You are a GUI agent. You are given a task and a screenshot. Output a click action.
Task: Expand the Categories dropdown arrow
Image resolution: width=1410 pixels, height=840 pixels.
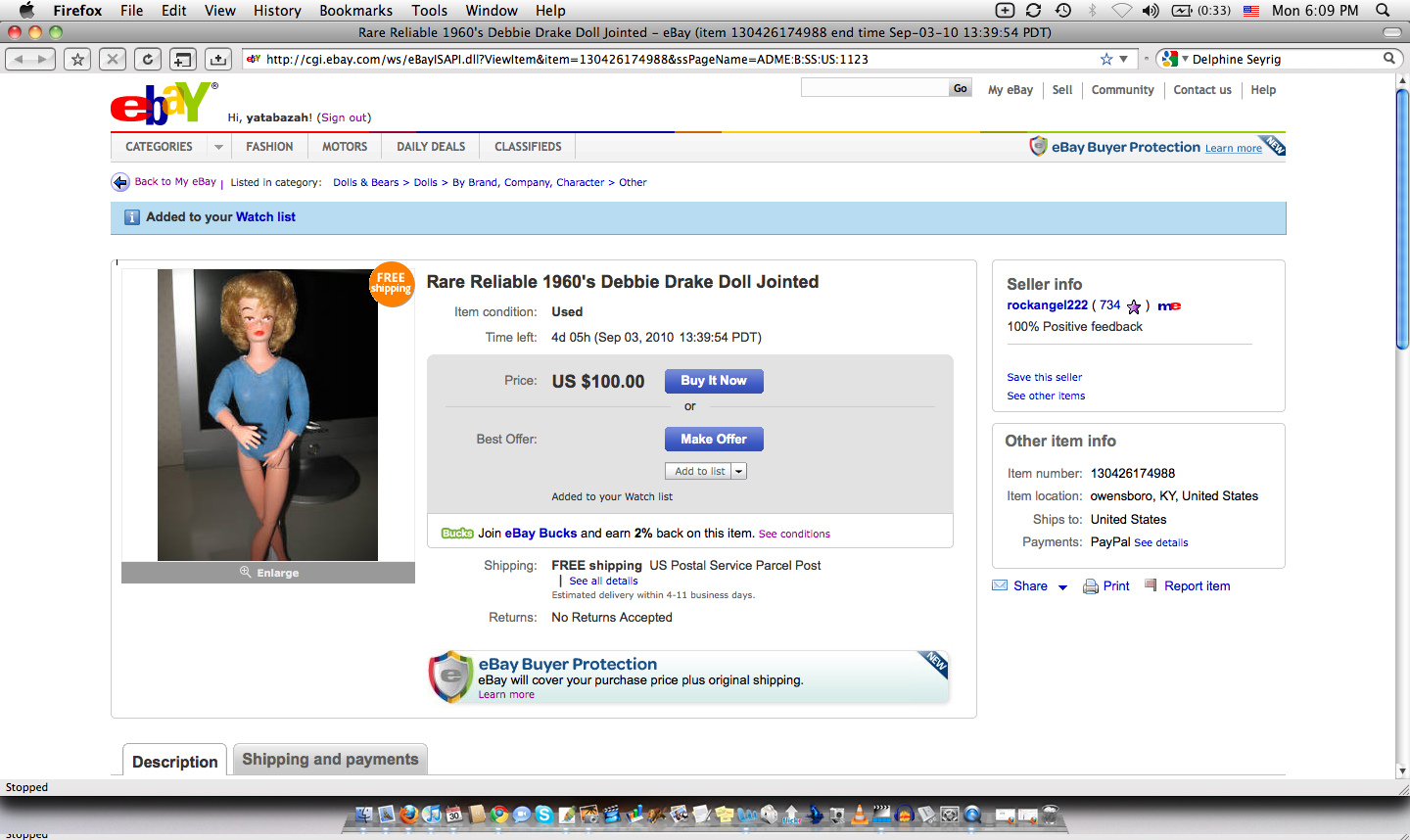click(x=218, y=147)
